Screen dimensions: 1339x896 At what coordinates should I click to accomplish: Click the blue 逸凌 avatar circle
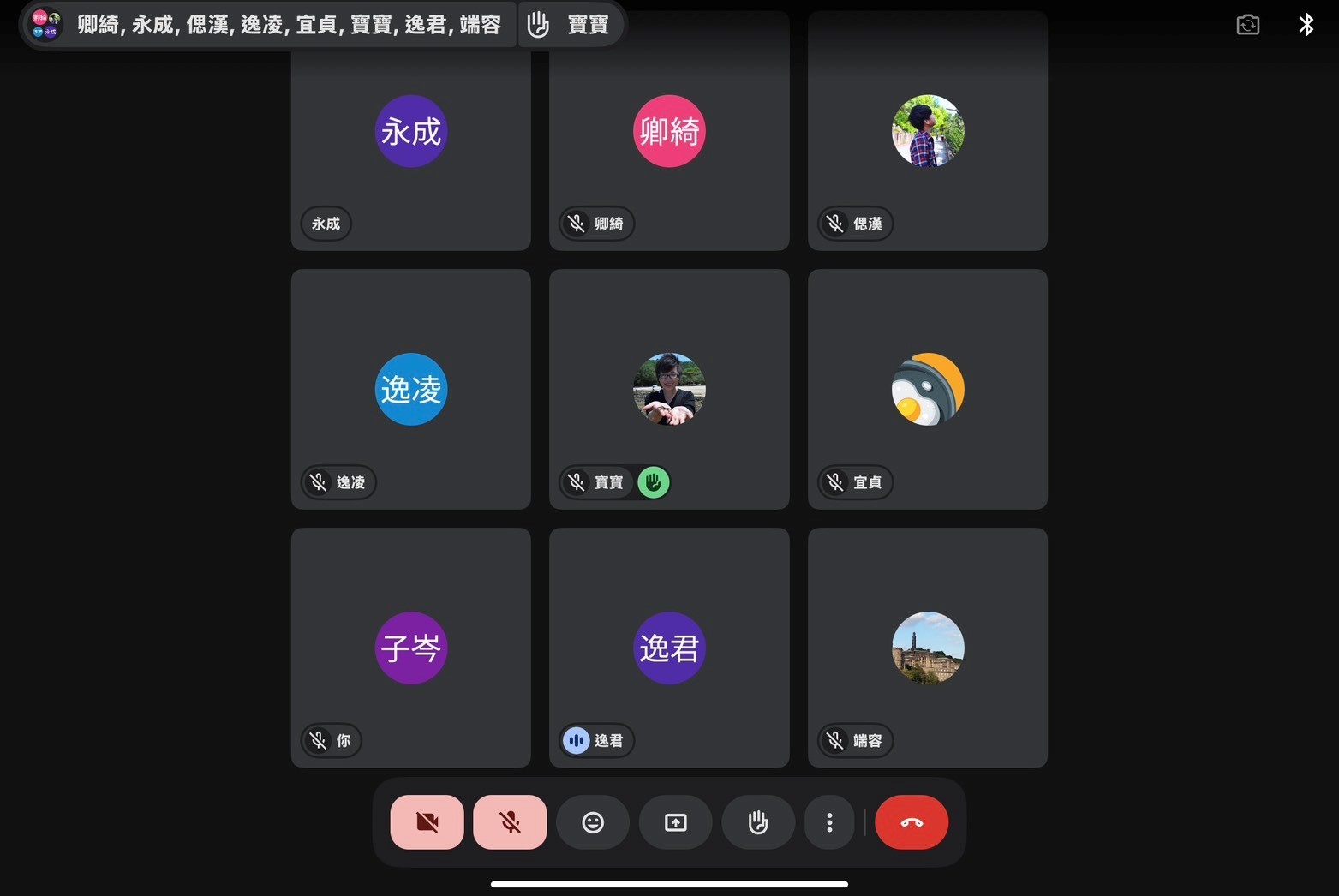[411, 390]
